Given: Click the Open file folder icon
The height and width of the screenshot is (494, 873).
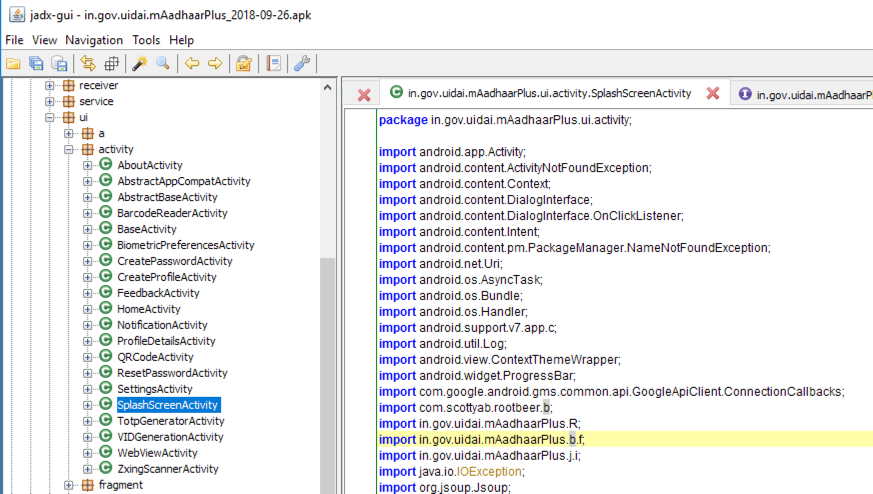Looking at the screenshot, I should click(13, 64).
